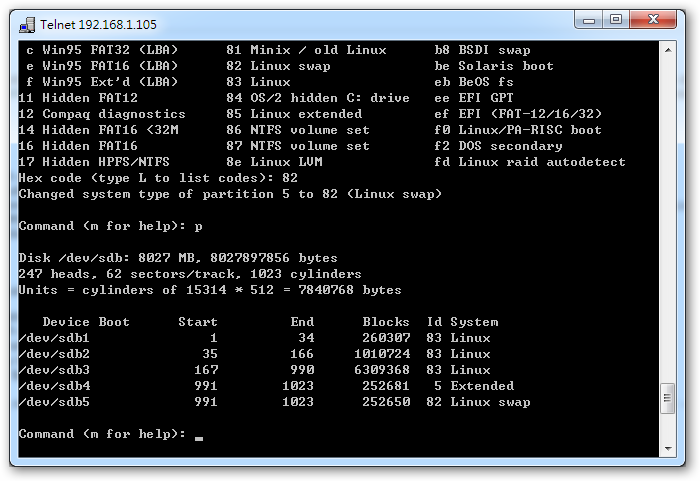Click the blocks value 1010724
The image size is (700, 481).
[x=382, y=354]
